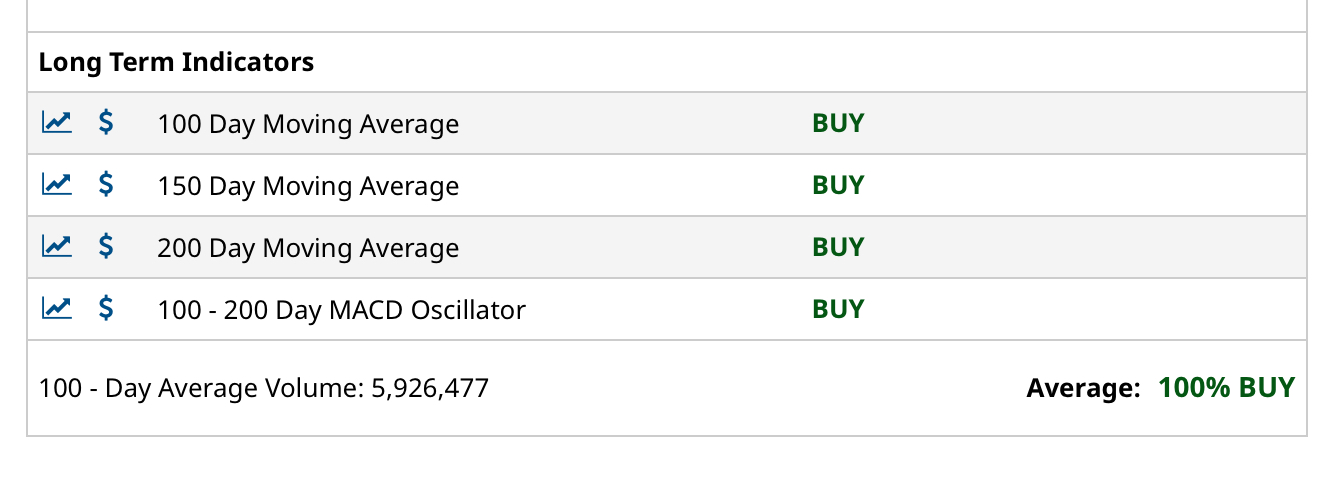Open chart icon for 200 Day Moving Average

pyautogui.click(x=56, y=247)
